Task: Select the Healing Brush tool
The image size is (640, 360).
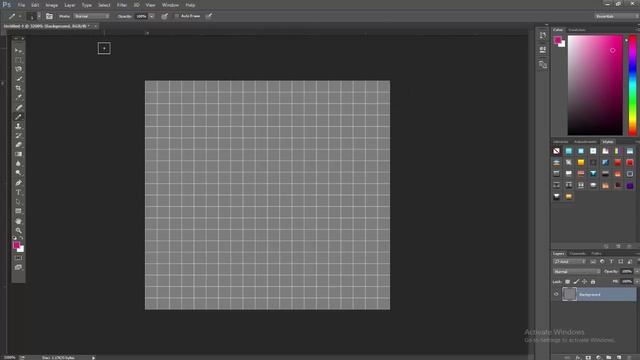Action: 18,107
